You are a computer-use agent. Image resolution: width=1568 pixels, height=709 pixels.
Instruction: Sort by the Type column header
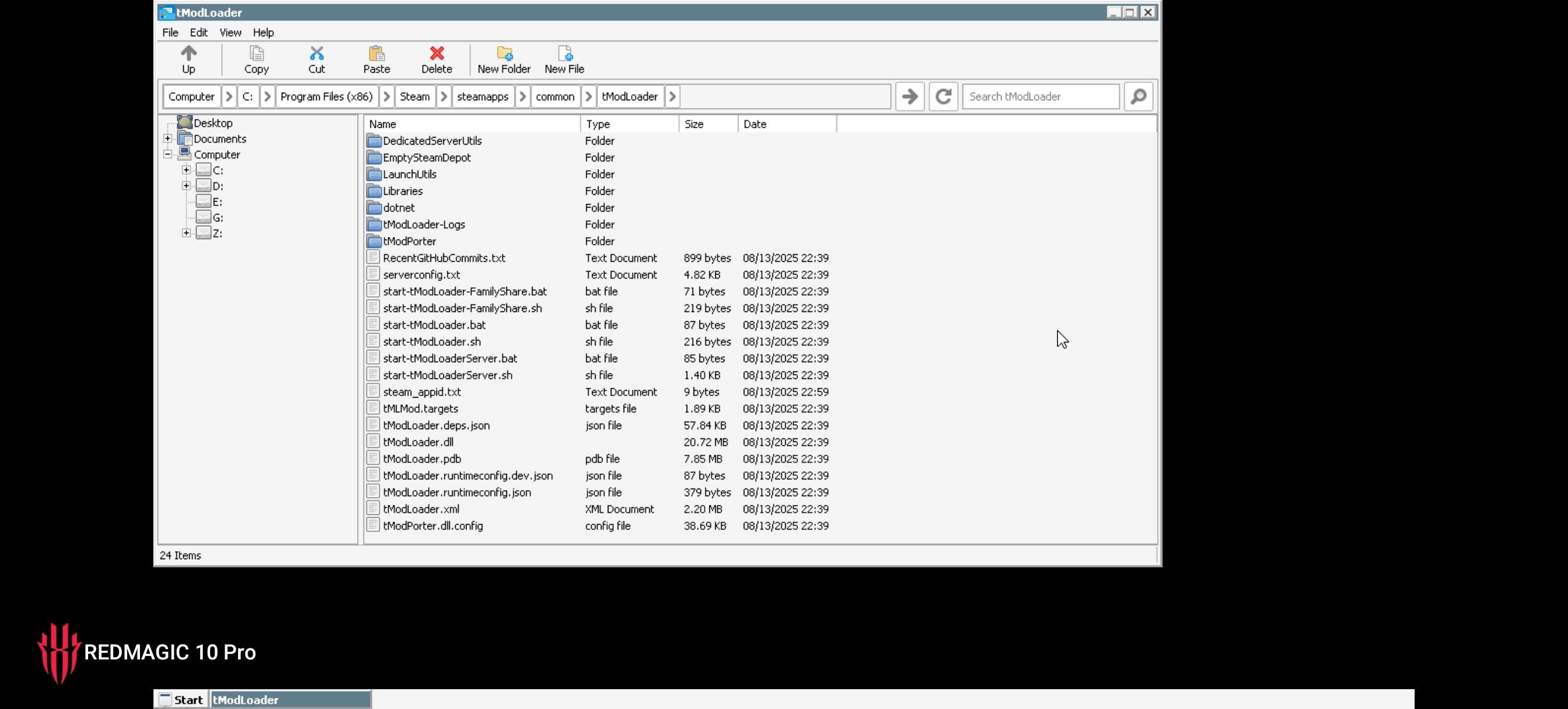(630, 124)
